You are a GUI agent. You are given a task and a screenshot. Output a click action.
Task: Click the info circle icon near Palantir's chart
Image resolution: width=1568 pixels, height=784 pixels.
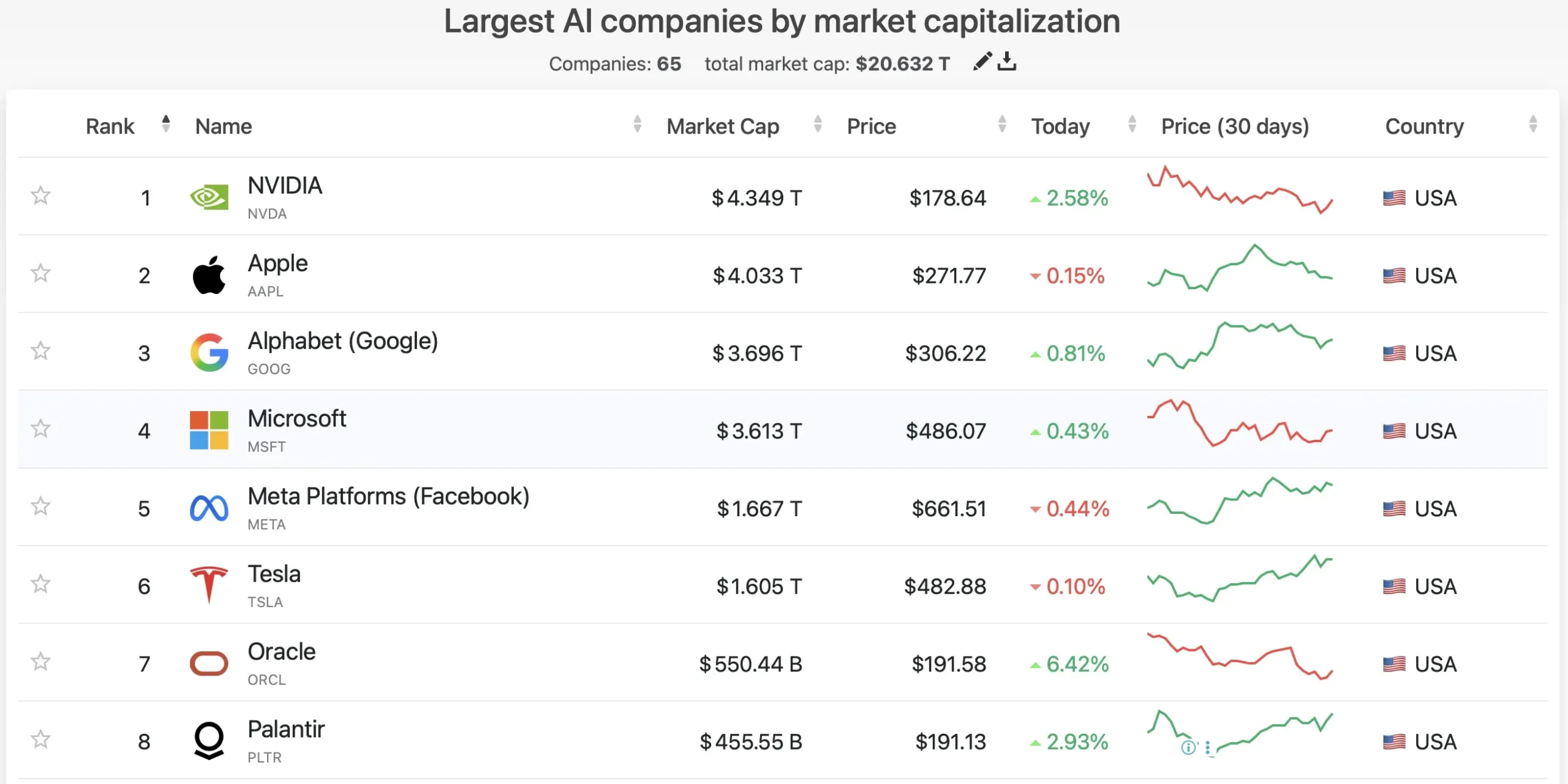pos(1188,747)
